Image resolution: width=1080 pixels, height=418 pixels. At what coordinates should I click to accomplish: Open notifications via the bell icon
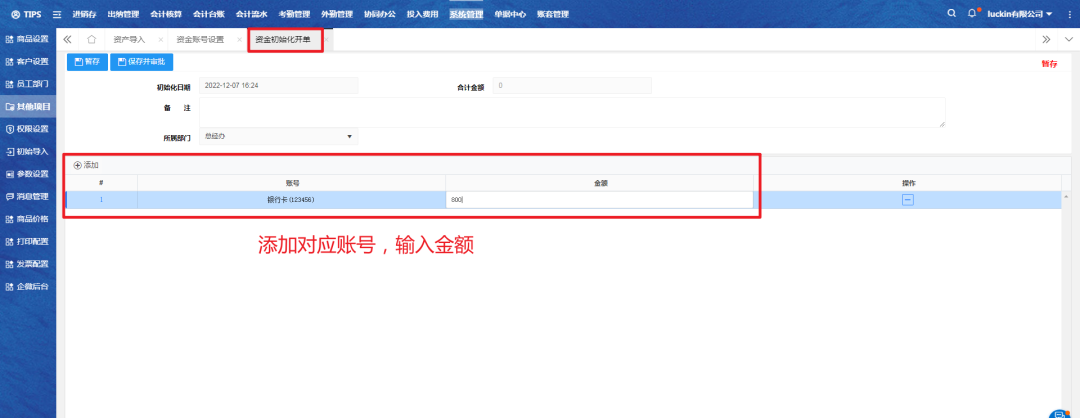click(x=972, y=14)
